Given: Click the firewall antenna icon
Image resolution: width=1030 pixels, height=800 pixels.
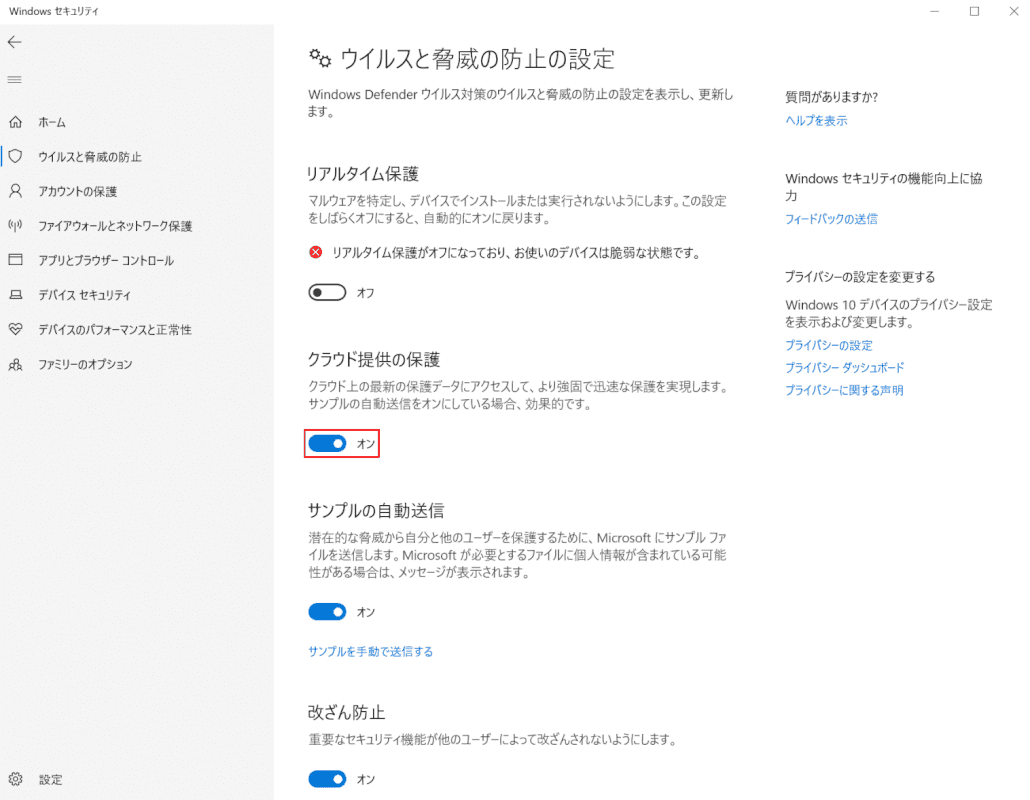Looking at the screenshot, I should [x=15, y=225].
